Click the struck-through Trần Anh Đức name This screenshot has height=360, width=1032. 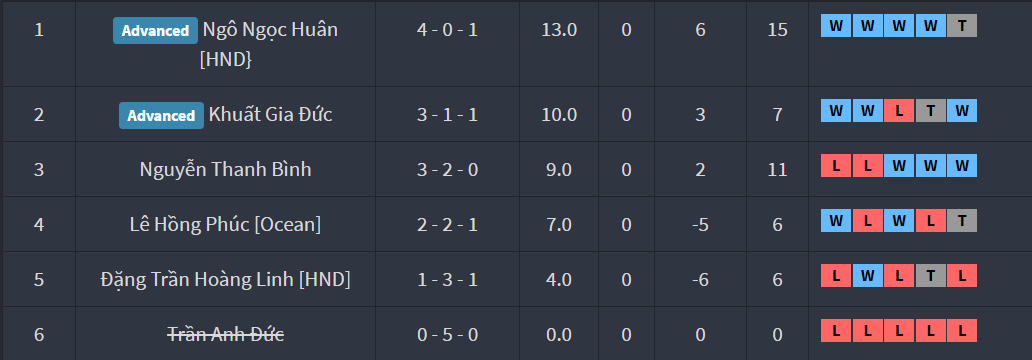[226, 334]
